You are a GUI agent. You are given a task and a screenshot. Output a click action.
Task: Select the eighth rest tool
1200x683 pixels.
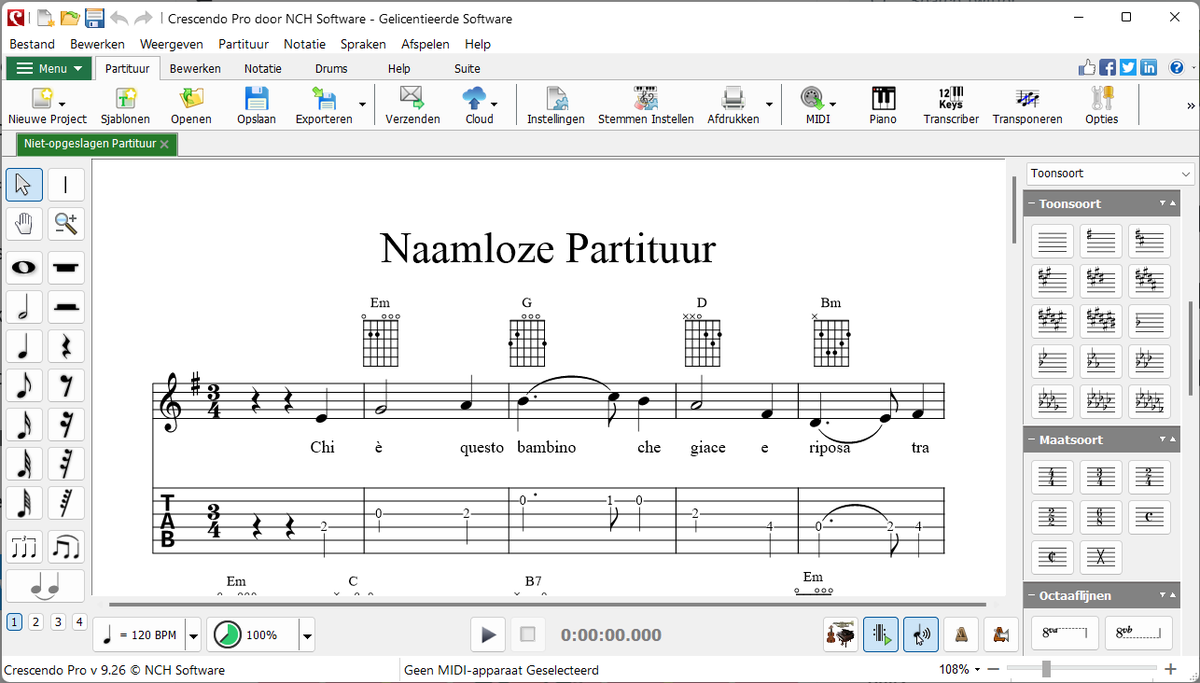[66, 385]
